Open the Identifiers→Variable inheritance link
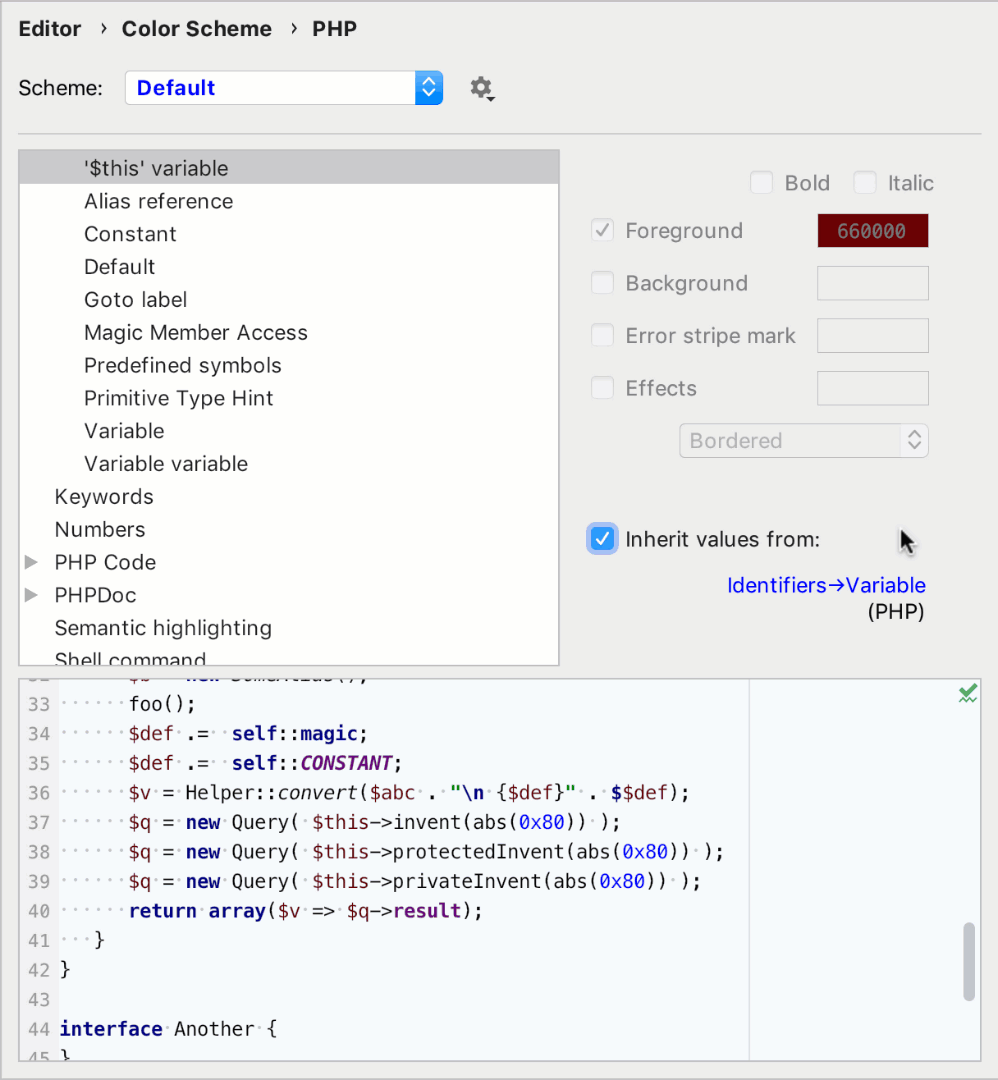The image size is (998, 1080). pyautogui.click(x=826, y=585)
